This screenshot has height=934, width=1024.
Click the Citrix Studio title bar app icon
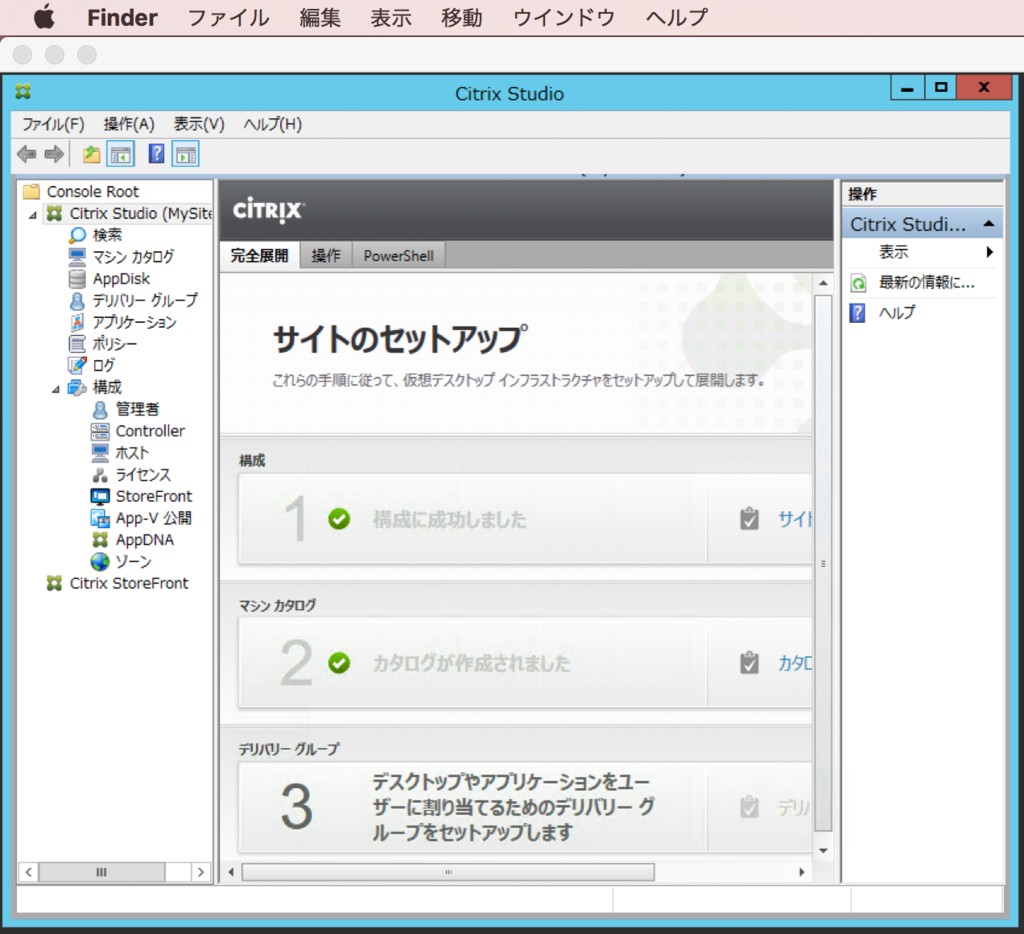(x=24, y=92)
